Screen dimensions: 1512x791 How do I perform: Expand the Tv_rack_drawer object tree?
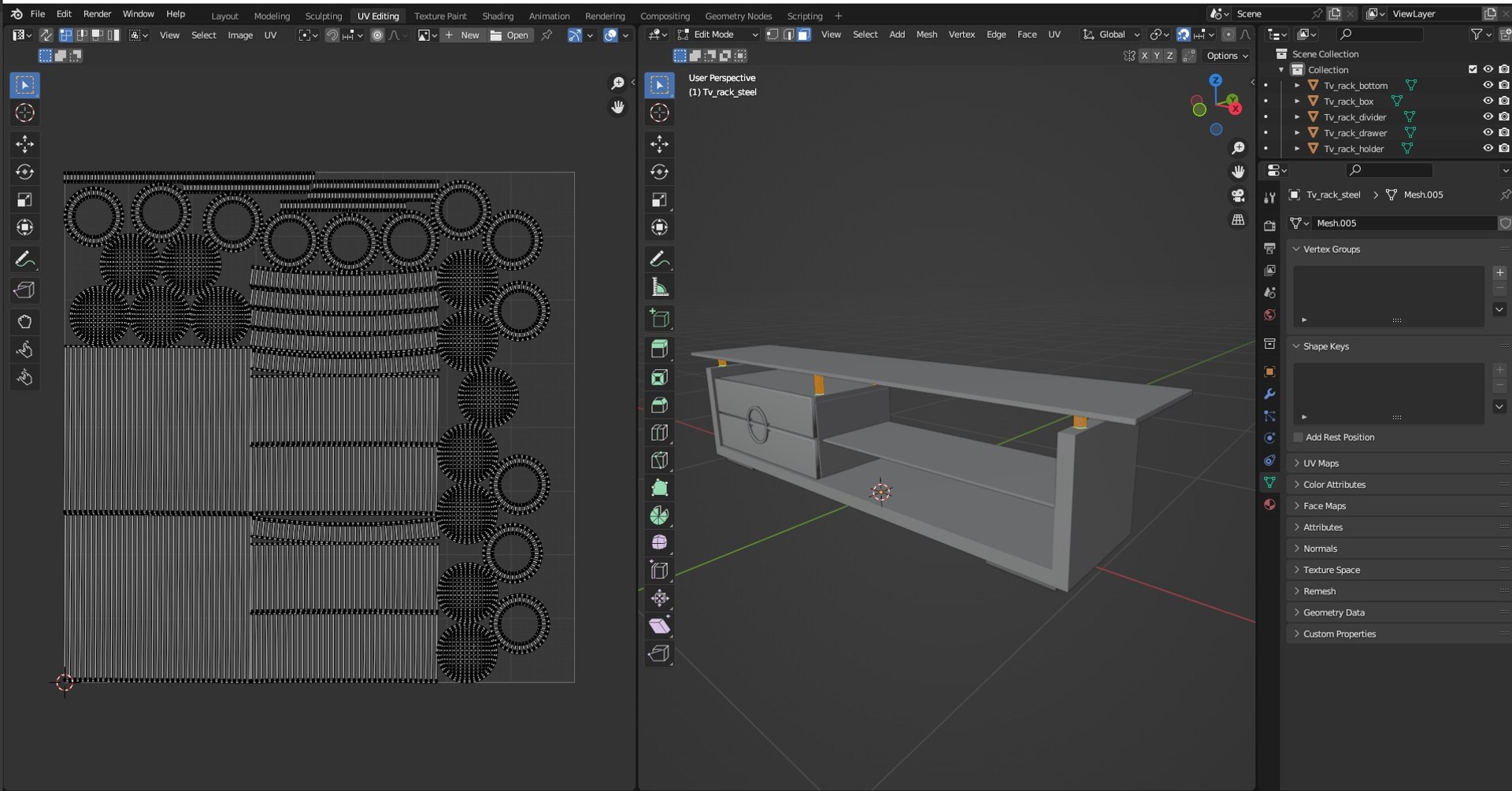[x=1297, y=132]
